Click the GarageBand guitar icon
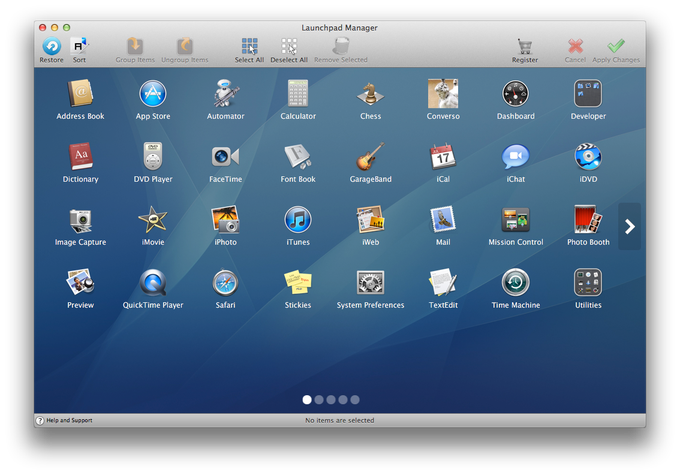Viewport: 680px width, 475px height. click(370, 157)
